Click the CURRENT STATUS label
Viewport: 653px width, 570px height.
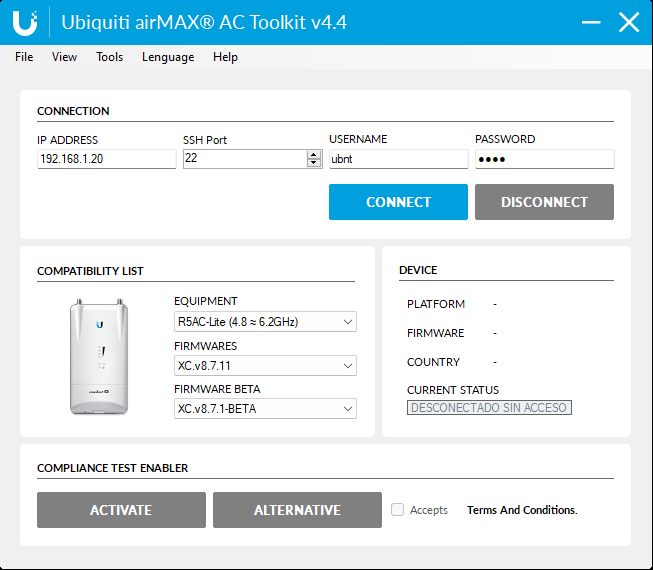pyautogui.click(x=453, y=390)
